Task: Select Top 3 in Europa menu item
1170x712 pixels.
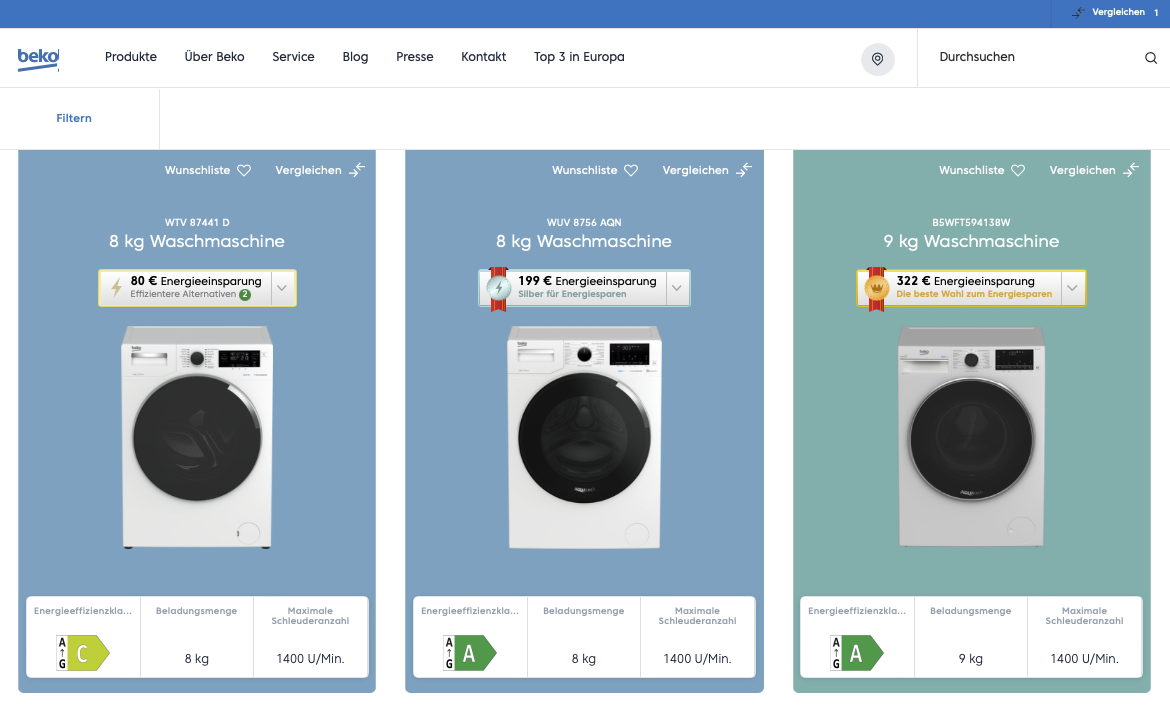Action: click(x=579, y=57)
